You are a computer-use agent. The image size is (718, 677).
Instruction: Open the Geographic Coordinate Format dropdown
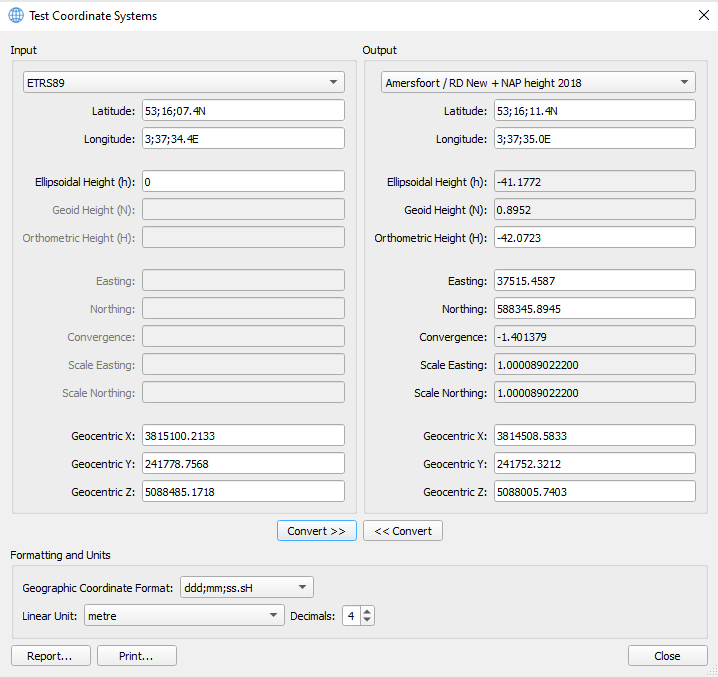pos(246,587)
